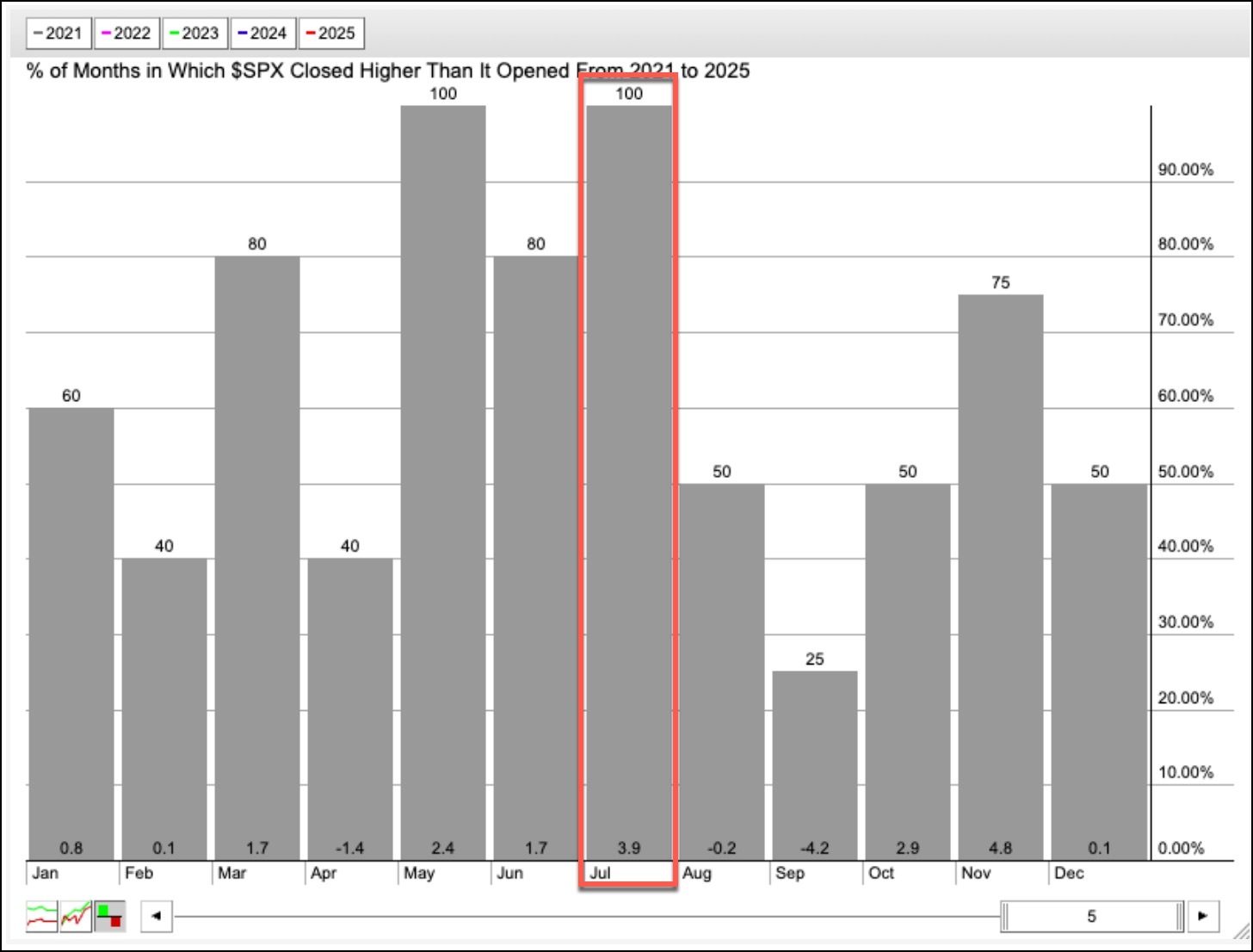Click the November bar labeled 75
Viewport: 1253px width, 952px height.
click(1000, 577)
